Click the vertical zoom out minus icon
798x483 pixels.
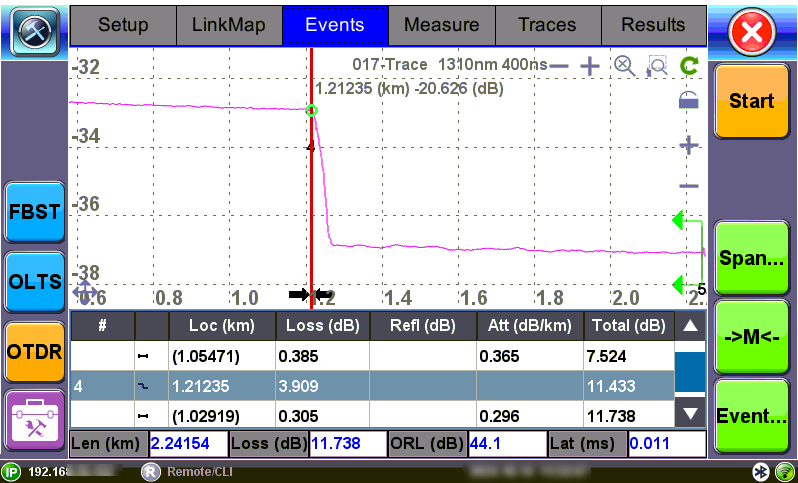point(688,186)
